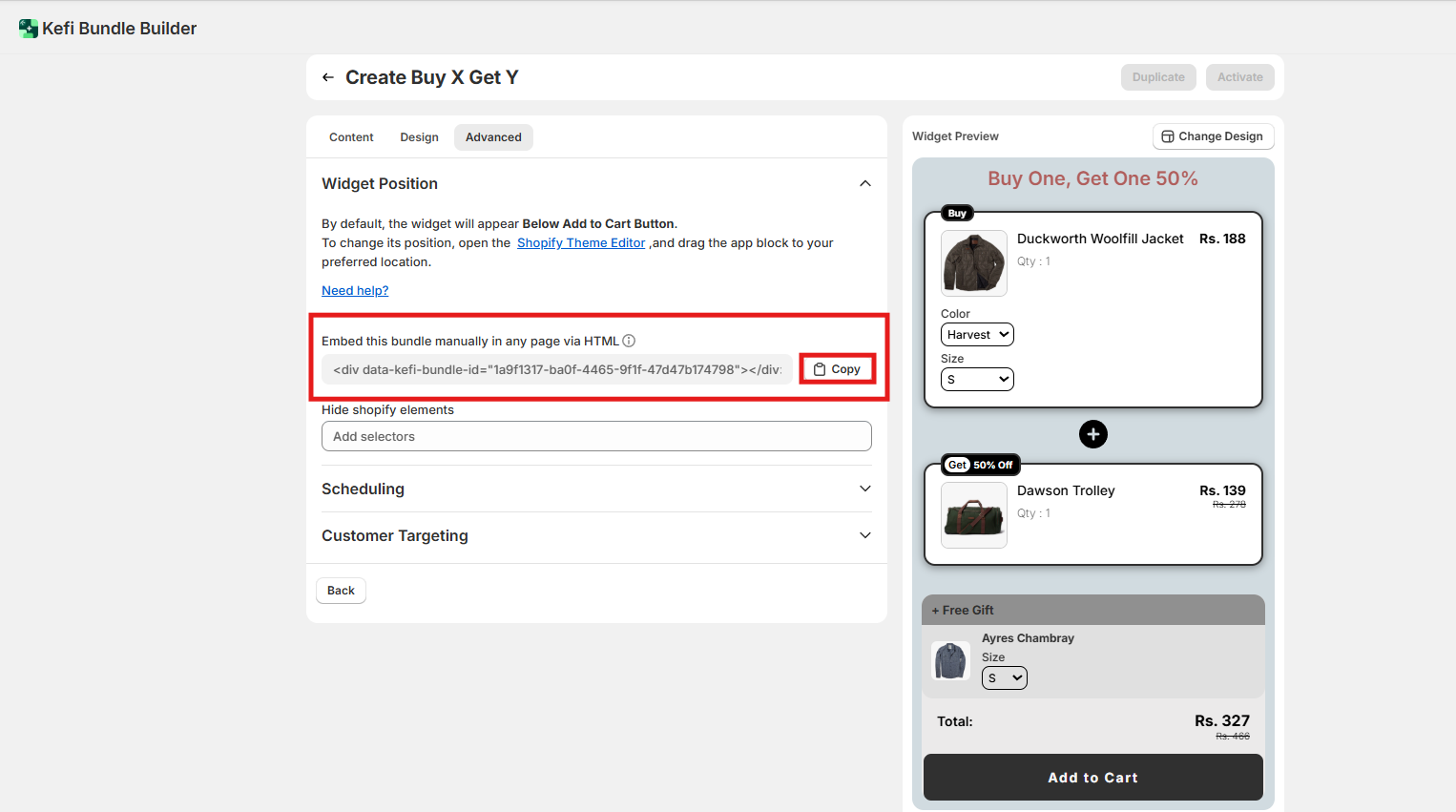Image resolution: width=1456 pixels, height=812 pixels.
Task: Click the Duckworth Woolfill Jacket thumbnail
Action: click(973, 262)
